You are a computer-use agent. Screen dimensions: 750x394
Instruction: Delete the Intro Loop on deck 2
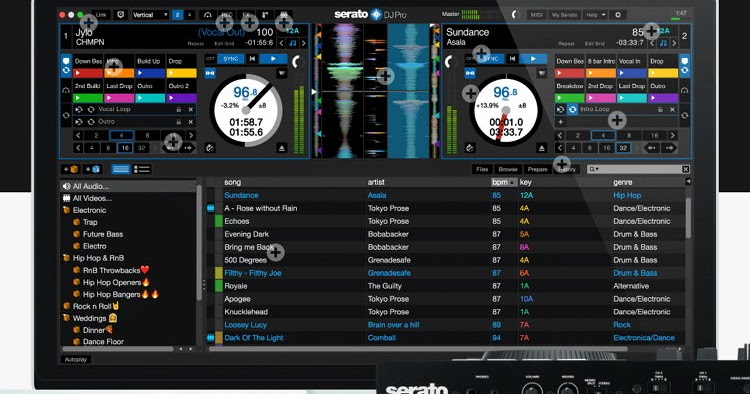click(x=672, y=109)
